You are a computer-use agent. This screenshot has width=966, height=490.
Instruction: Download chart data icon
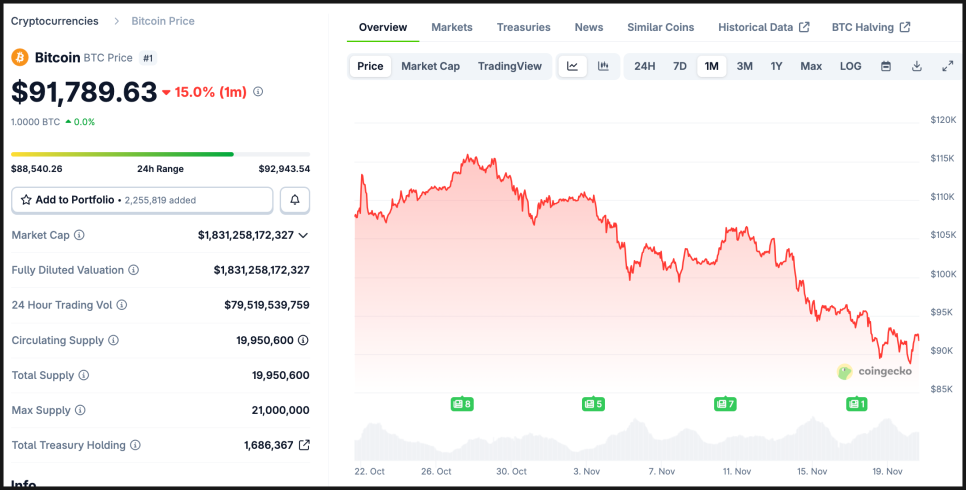[x=917, y=66]
